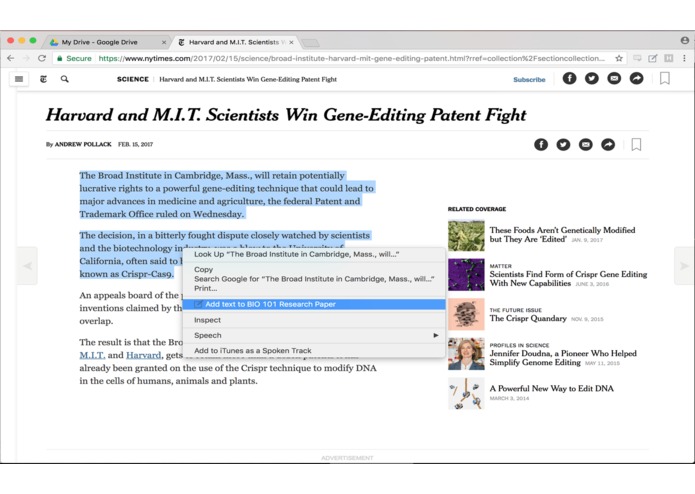This screenshot has height=494, width=695.
Task: Open The Crispr Quandary story
Action: point(528,318)
